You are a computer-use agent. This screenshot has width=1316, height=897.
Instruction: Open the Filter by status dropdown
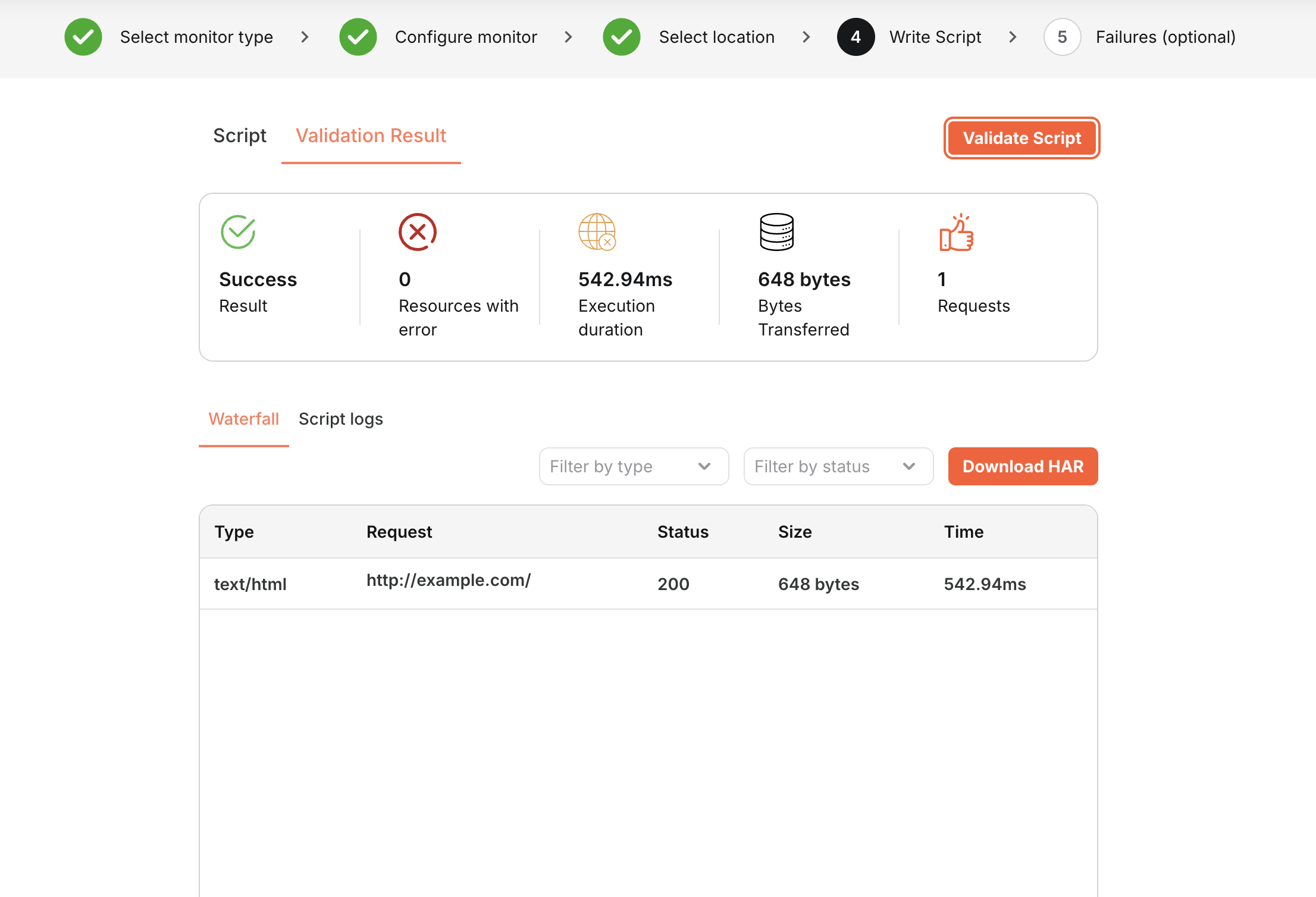pos(835,465)
